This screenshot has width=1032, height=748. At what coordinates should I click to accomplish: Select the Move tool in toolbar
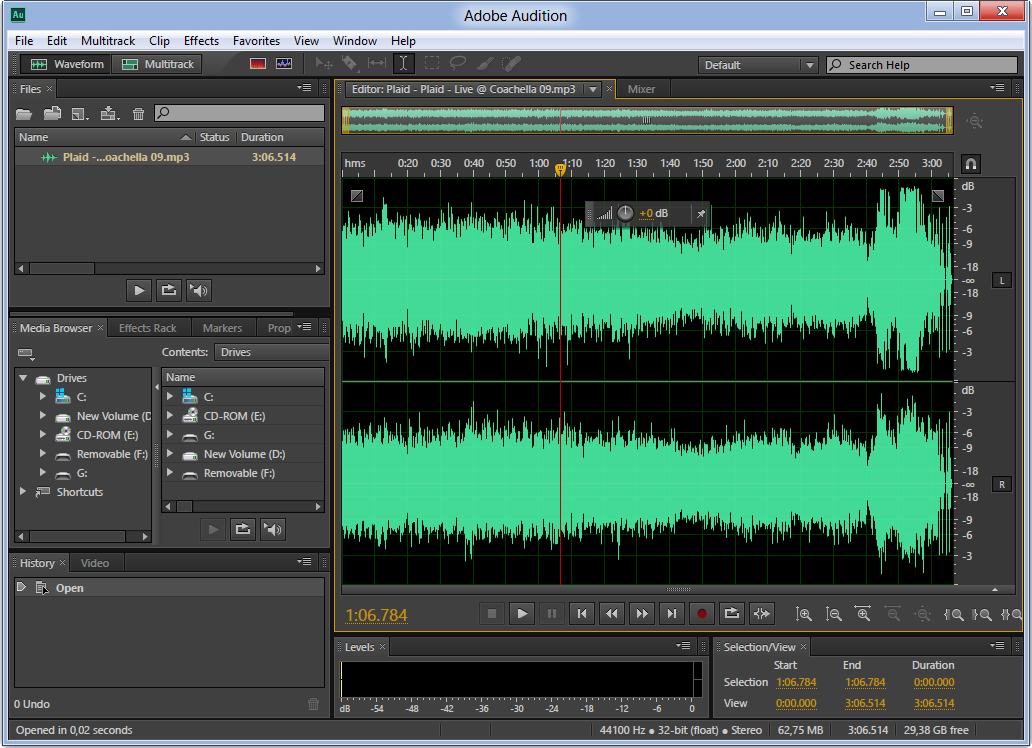[x=324, y=64]
